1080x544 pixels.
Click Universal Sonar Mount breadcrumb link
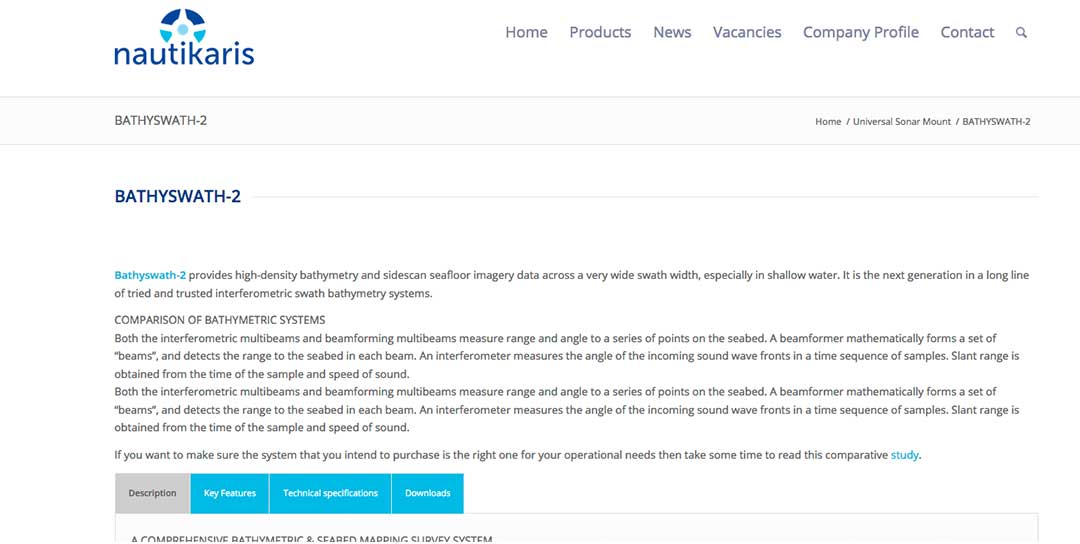pos(902,121)
